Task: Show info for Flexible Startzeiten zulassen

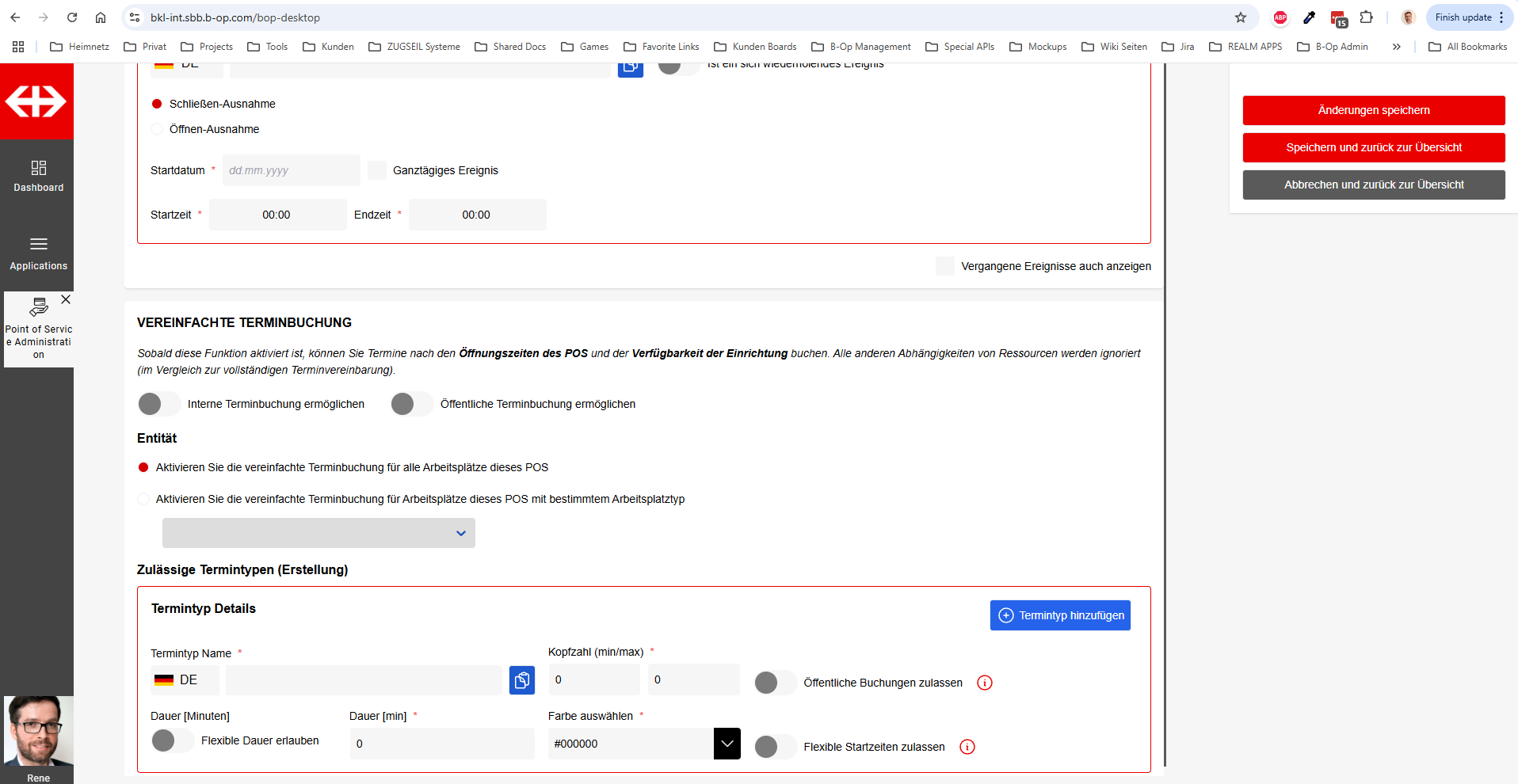Action: (967, 747)
